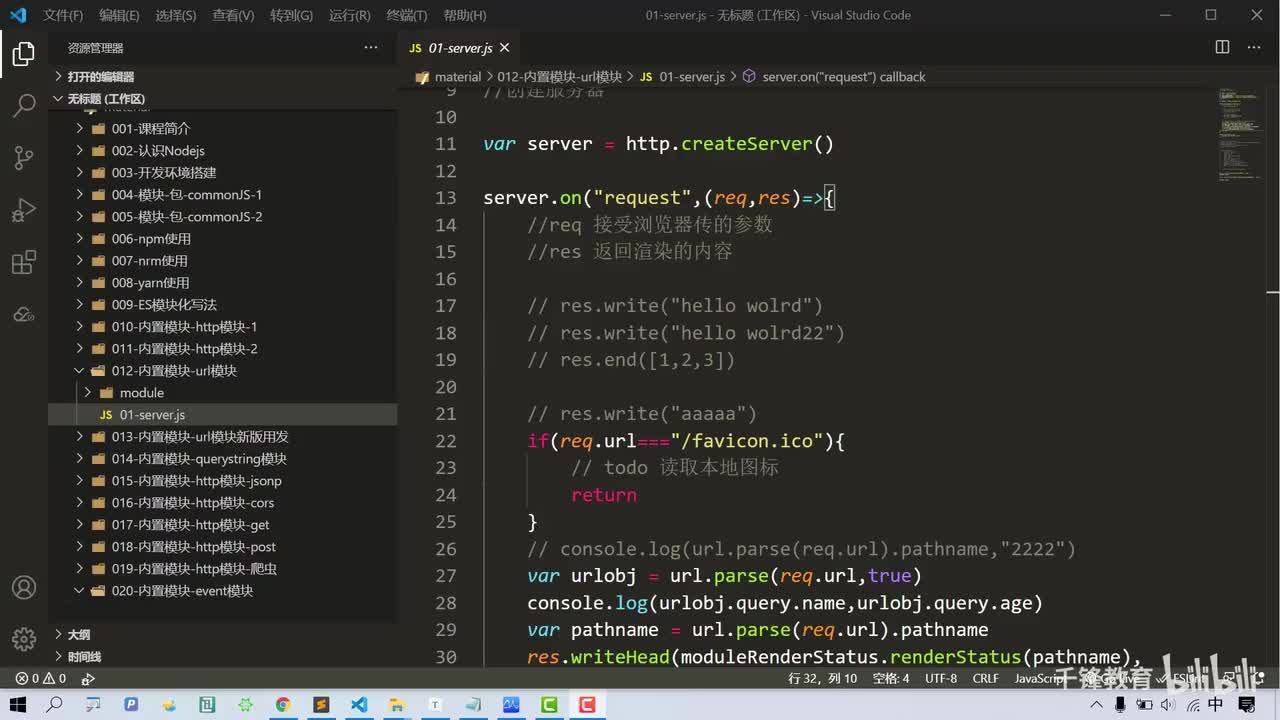Viewport: 1280px width, 720px height.
Task: Toggle the IME 中 input mode in tray
Action: [x=1215, y=705]
